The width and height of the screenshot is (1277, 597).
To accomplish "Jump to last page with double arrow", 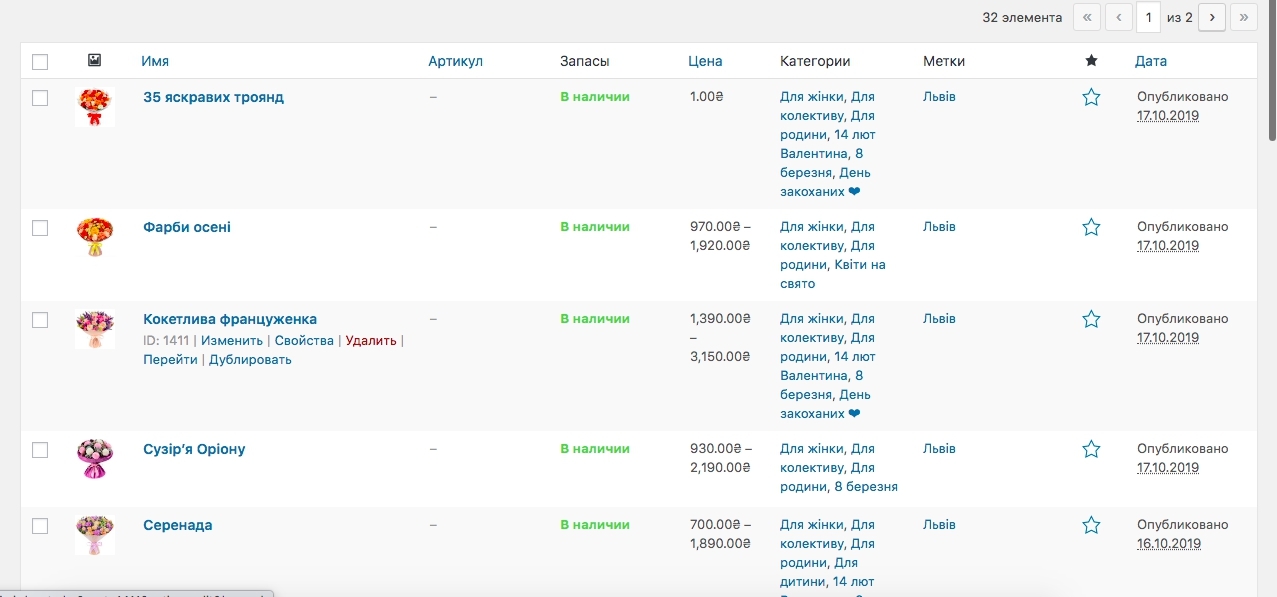I will click(x=1243, y=17).
